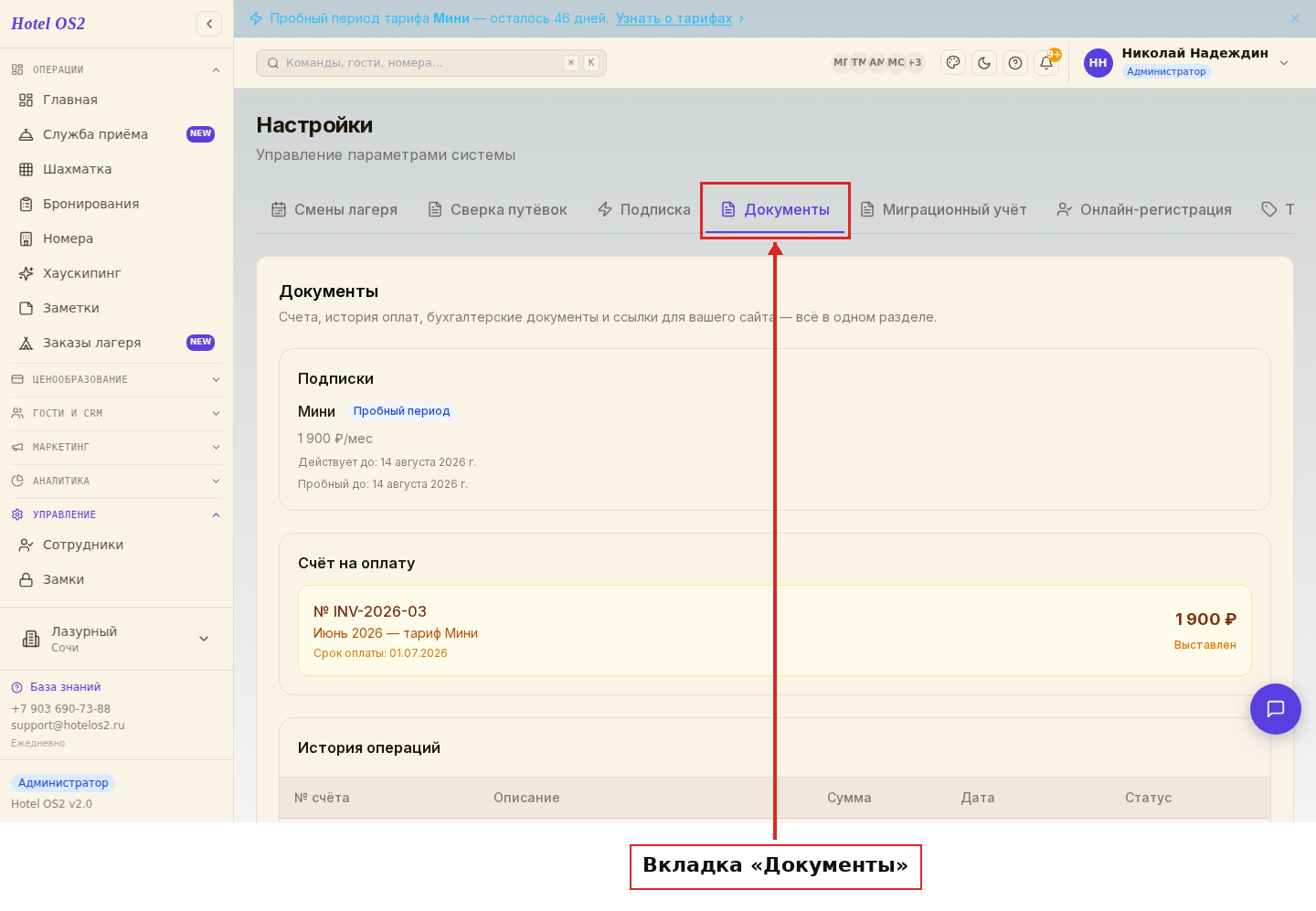Select the Документы tab
The image size is (1316, 911).
point(775,209)
